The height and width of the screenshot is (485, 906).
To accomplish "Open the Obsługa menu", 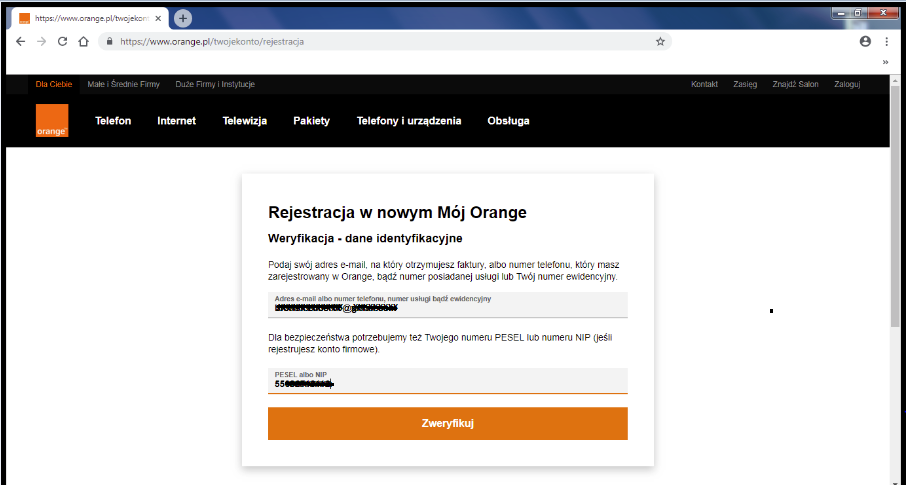I will [508, 121].
